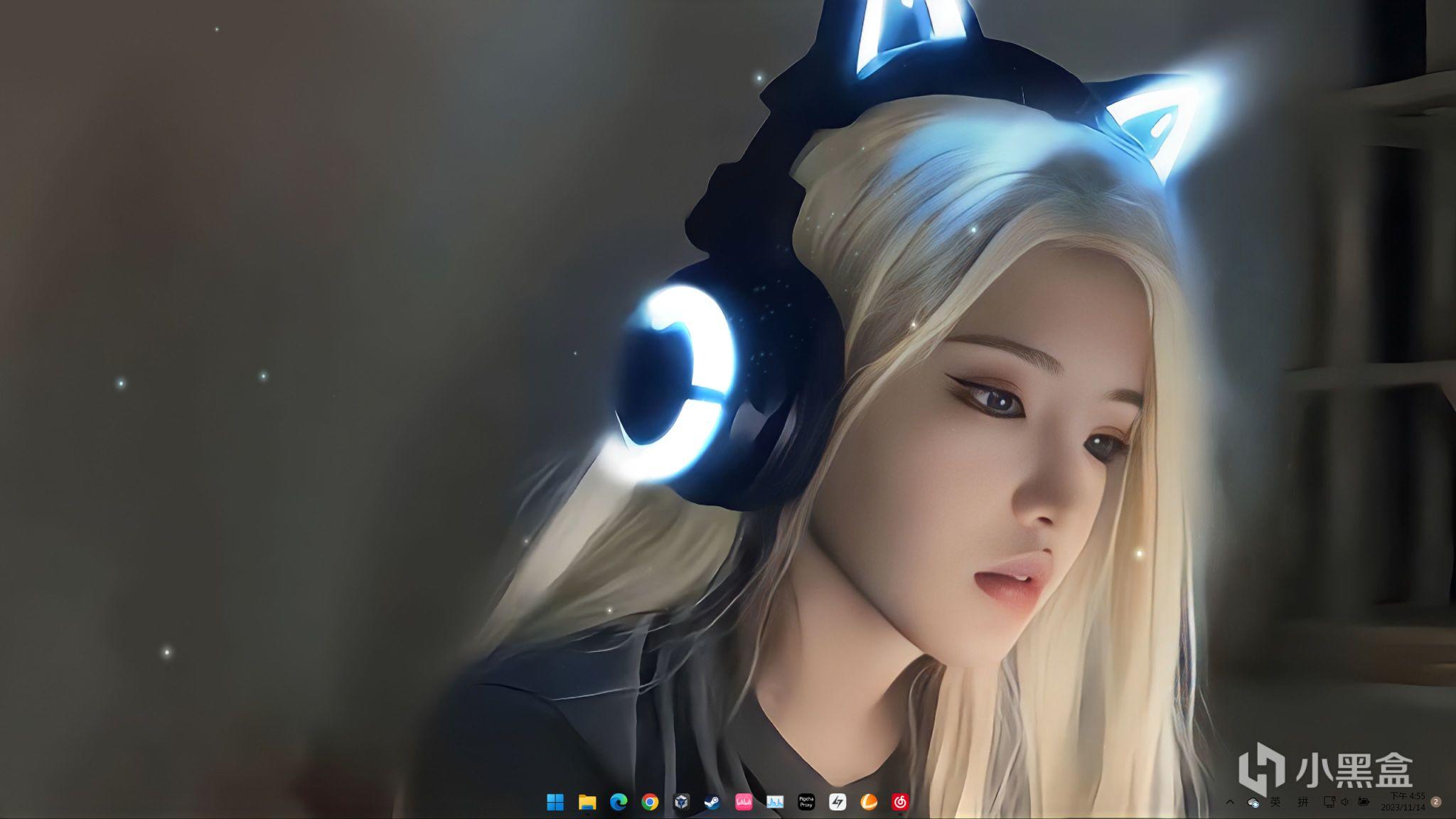
Task: Open the Windows Start menu
Action: point(555,803)
